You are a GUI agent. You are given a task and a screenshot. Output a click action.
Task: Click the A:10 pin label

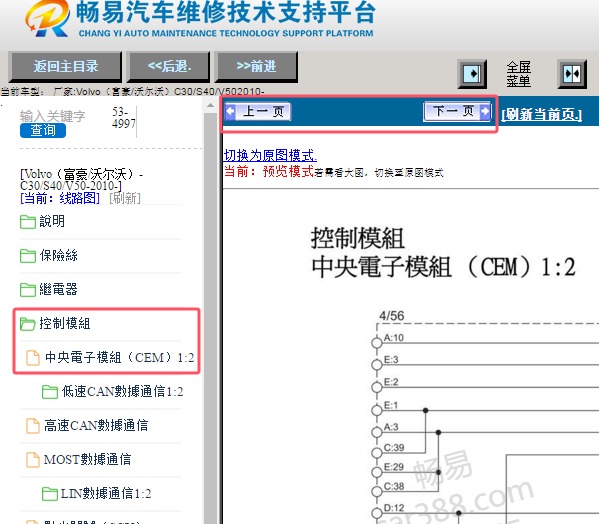click(x=393, y=338)
